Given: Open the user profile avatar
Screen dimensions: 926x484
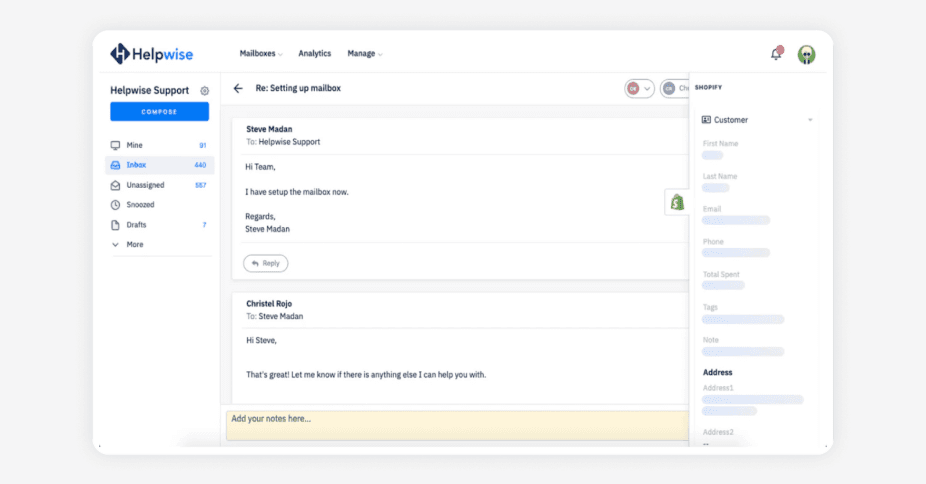Looking at the screenshot, I should 806,54.
